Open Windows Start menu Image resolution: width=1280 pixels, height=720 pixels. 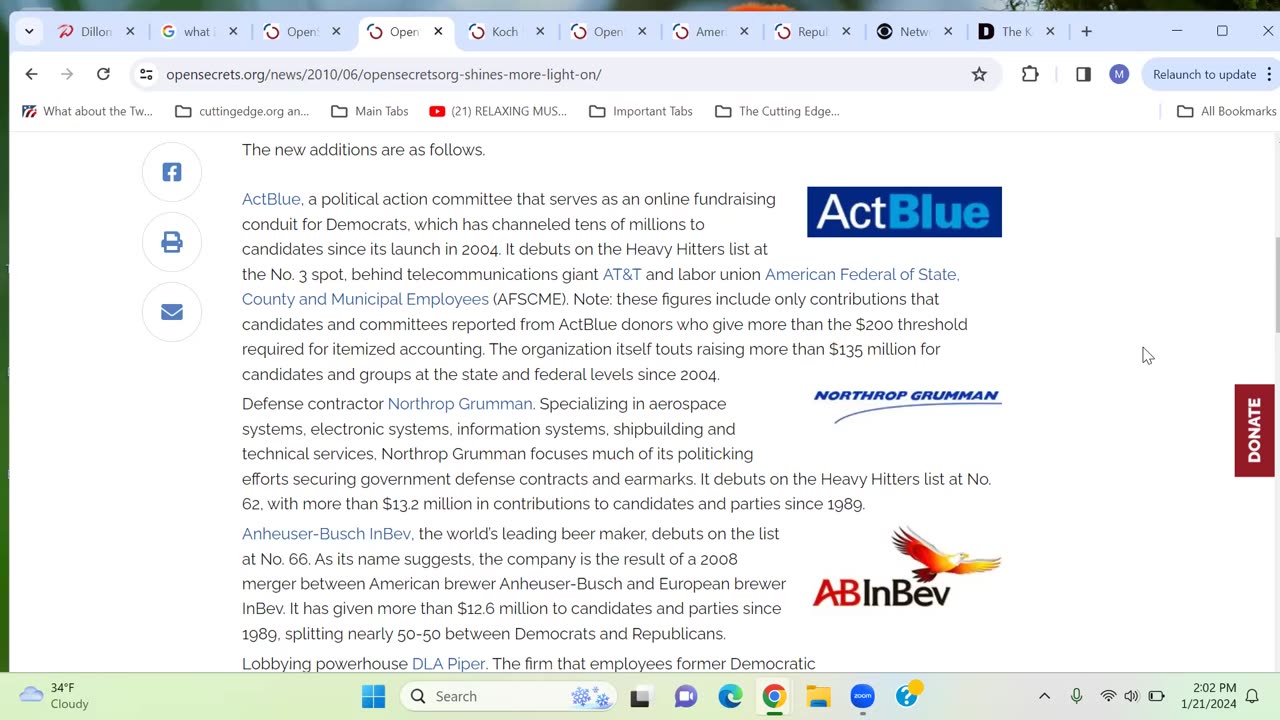(x=373, y=696)
